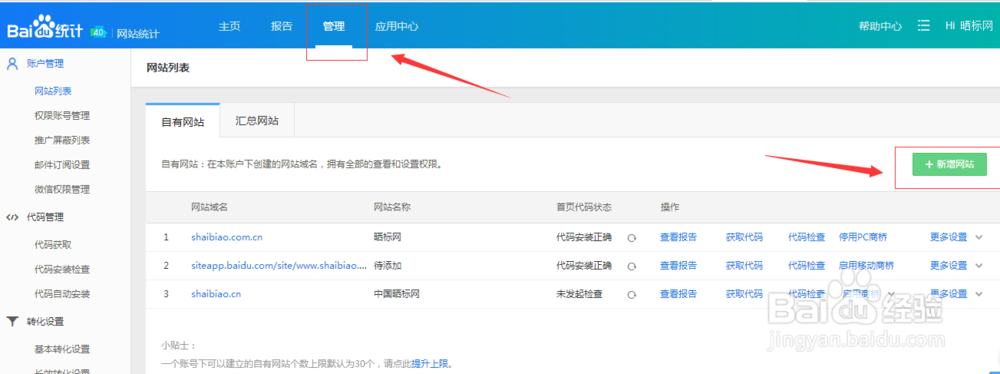
Task: Click the 待添加 site name cell
Action: coord(387,266)
